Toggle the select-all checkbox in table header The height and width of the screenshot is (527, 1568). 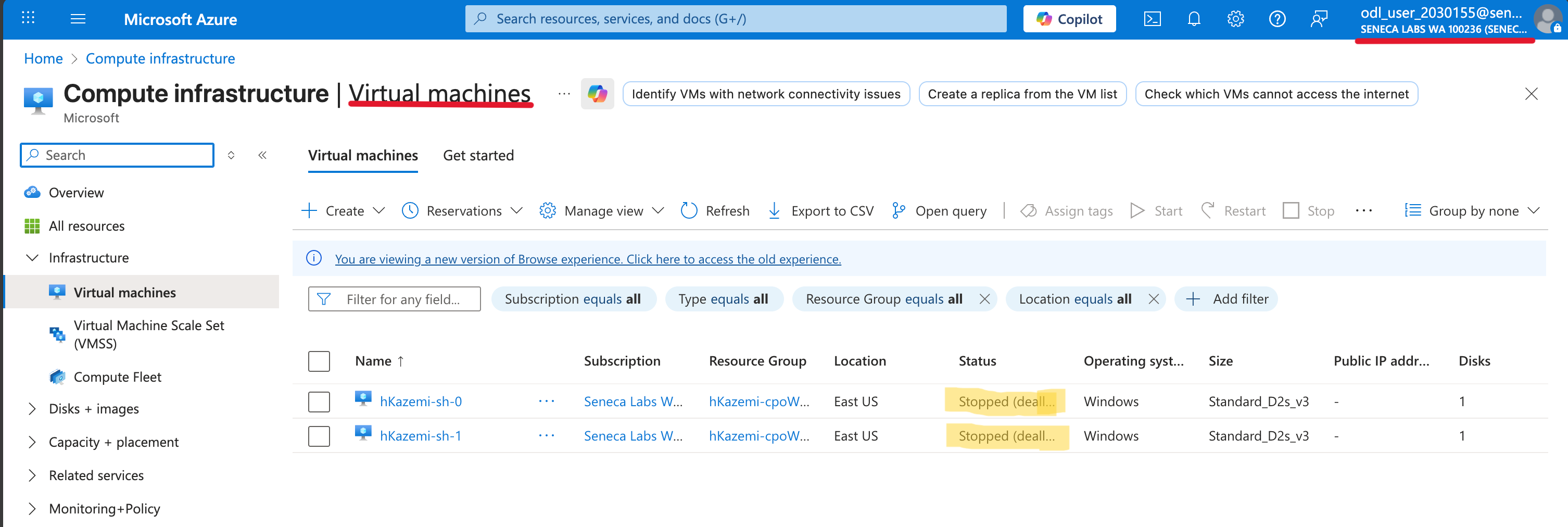[319, 361]
